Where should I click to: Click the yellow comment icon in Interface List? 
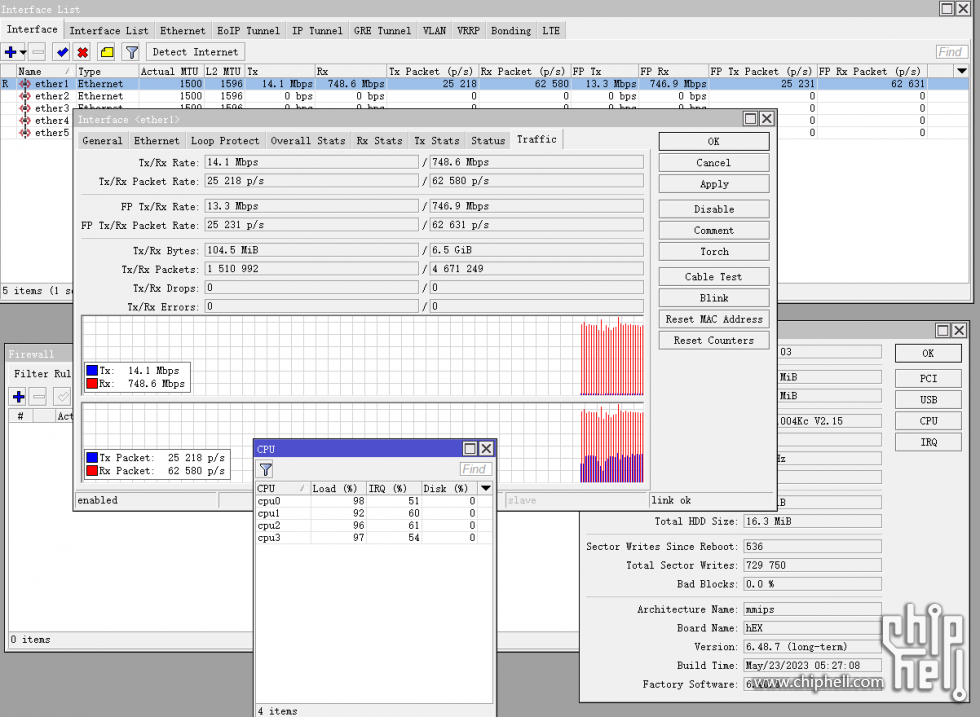click(107, 52)
